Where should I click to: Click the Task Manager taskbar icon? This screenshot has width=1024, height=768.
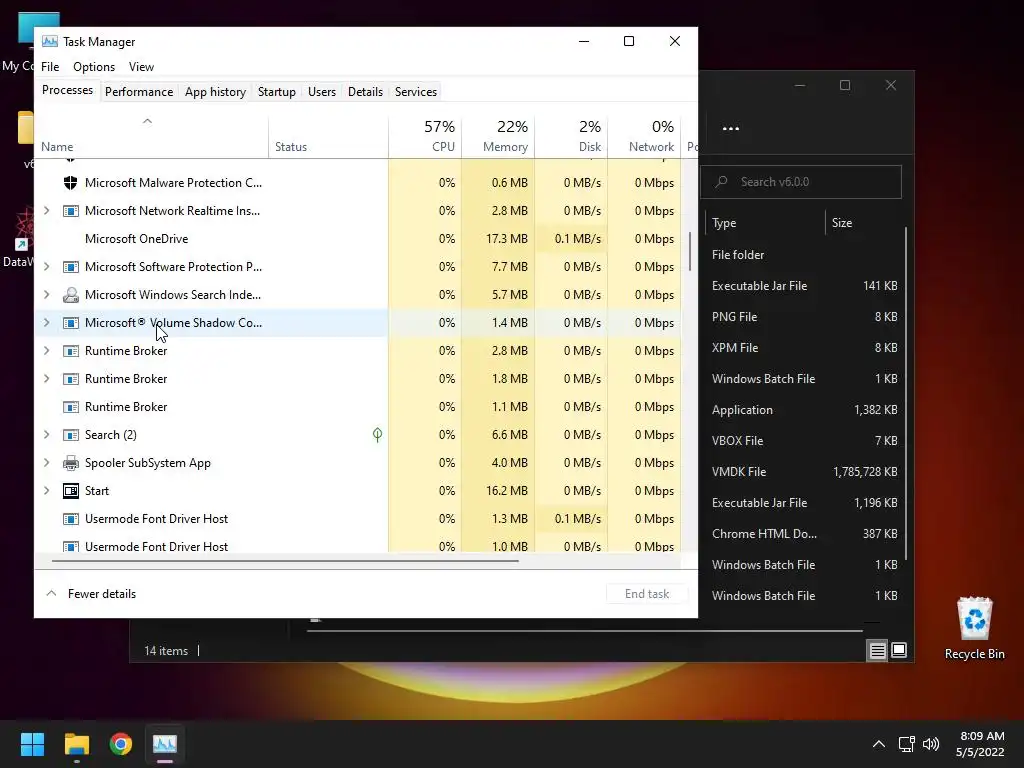165,744
